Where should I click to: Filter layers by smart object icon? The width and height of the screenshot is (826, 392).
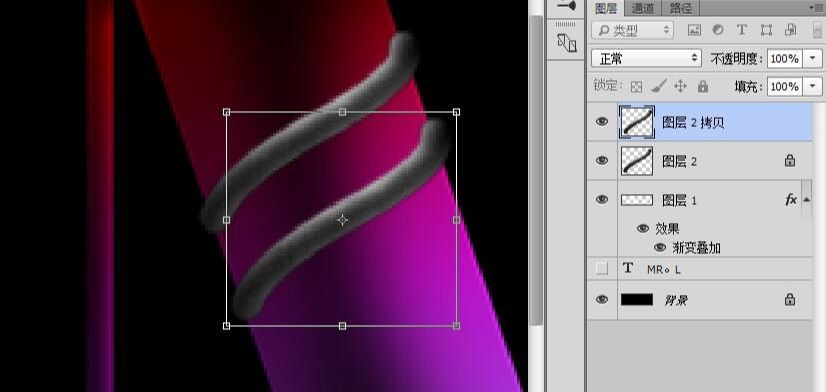[790, 30]
